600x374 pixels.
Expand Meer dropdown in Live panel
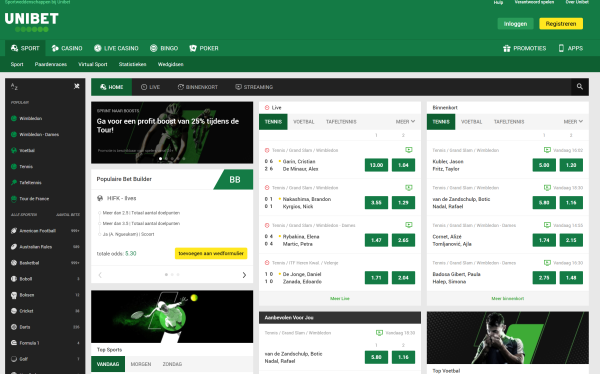coord(405,122)
